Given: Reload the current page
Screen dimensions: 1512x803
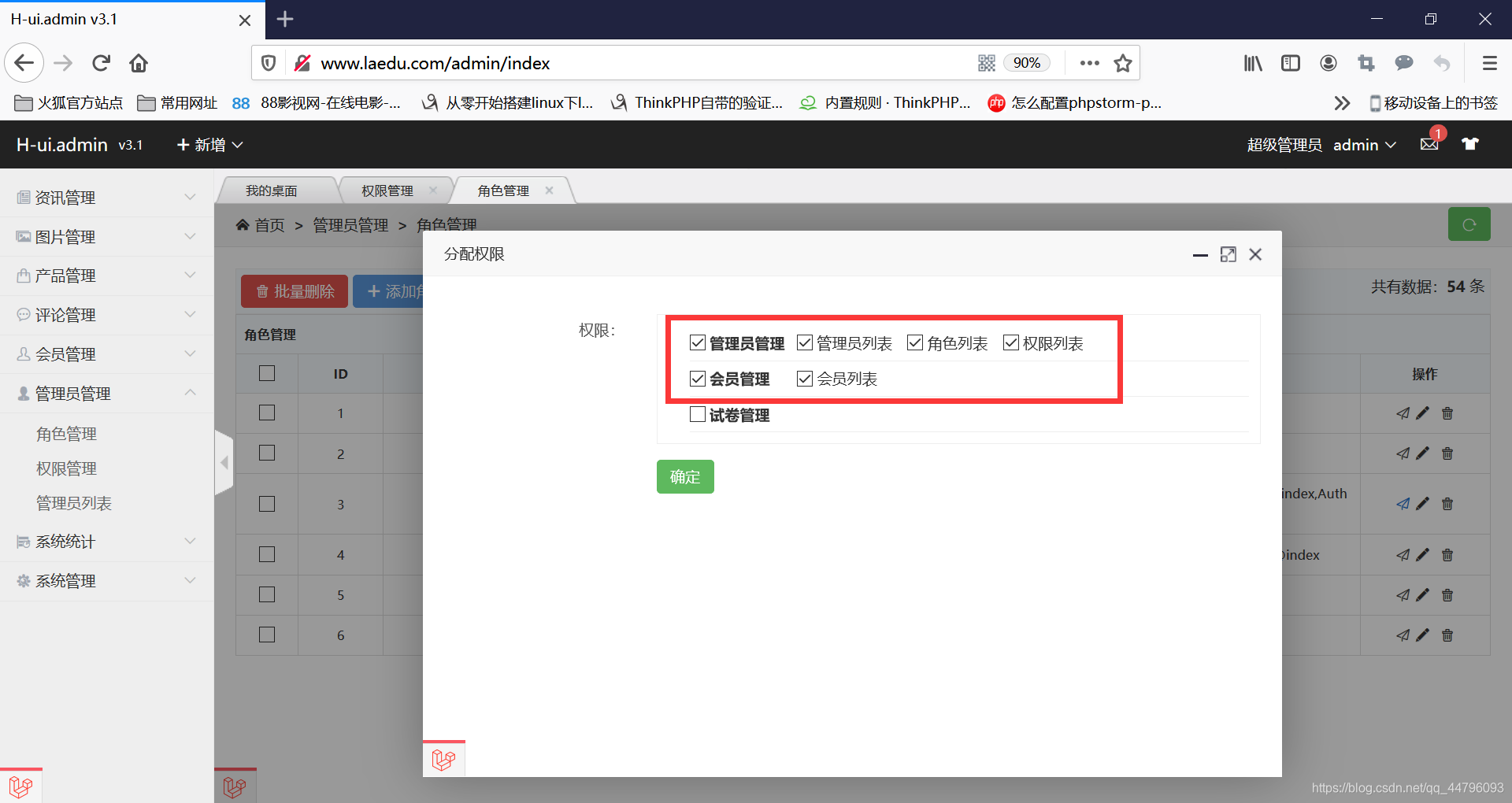Looking at the screenshot, I should (x=101, y=63).
